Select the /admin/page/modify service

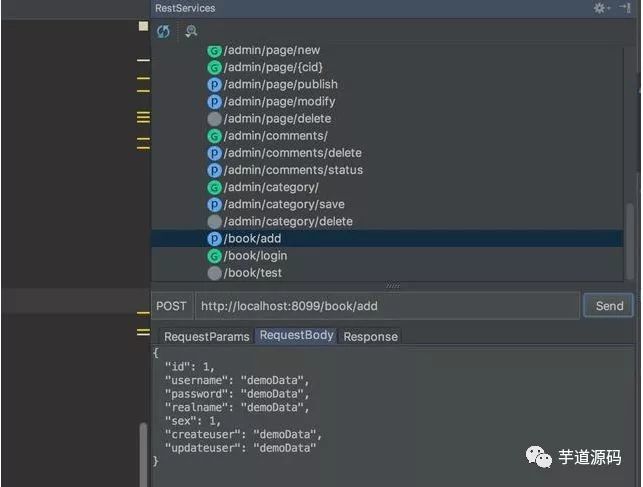click(280, 102)
